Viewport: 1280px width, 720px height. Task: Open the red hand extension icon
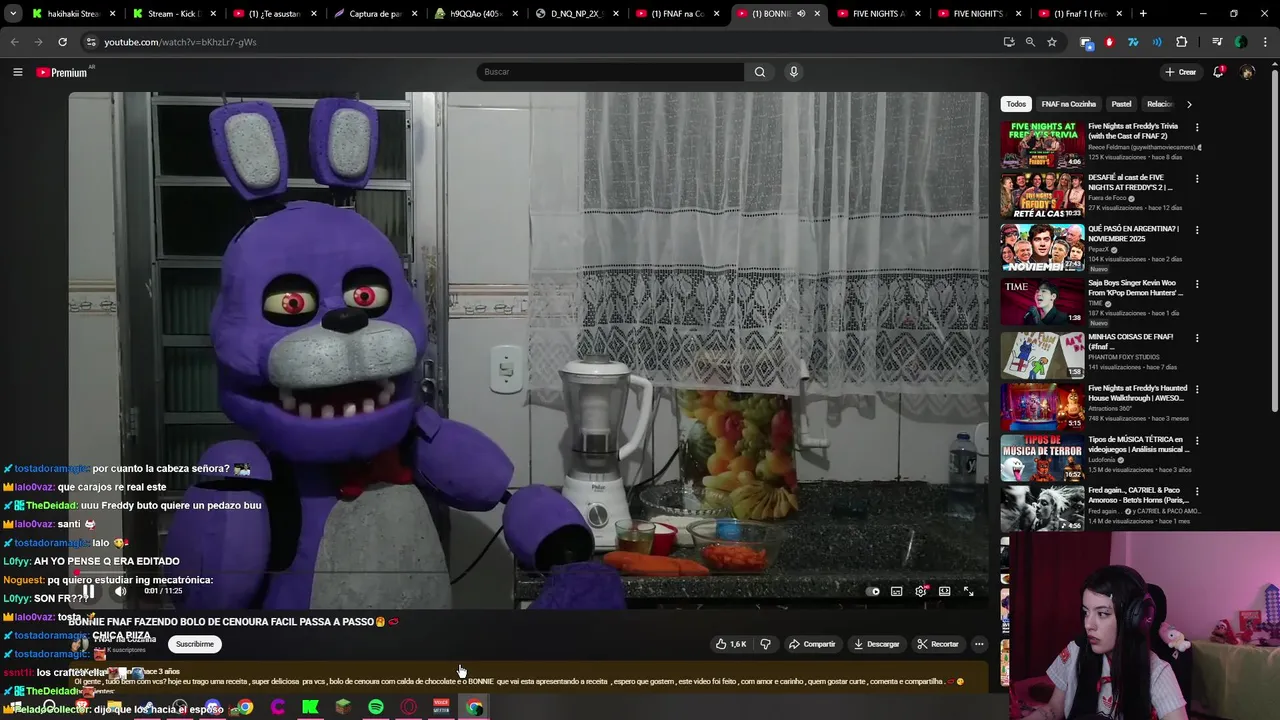tap(1109, 42)
